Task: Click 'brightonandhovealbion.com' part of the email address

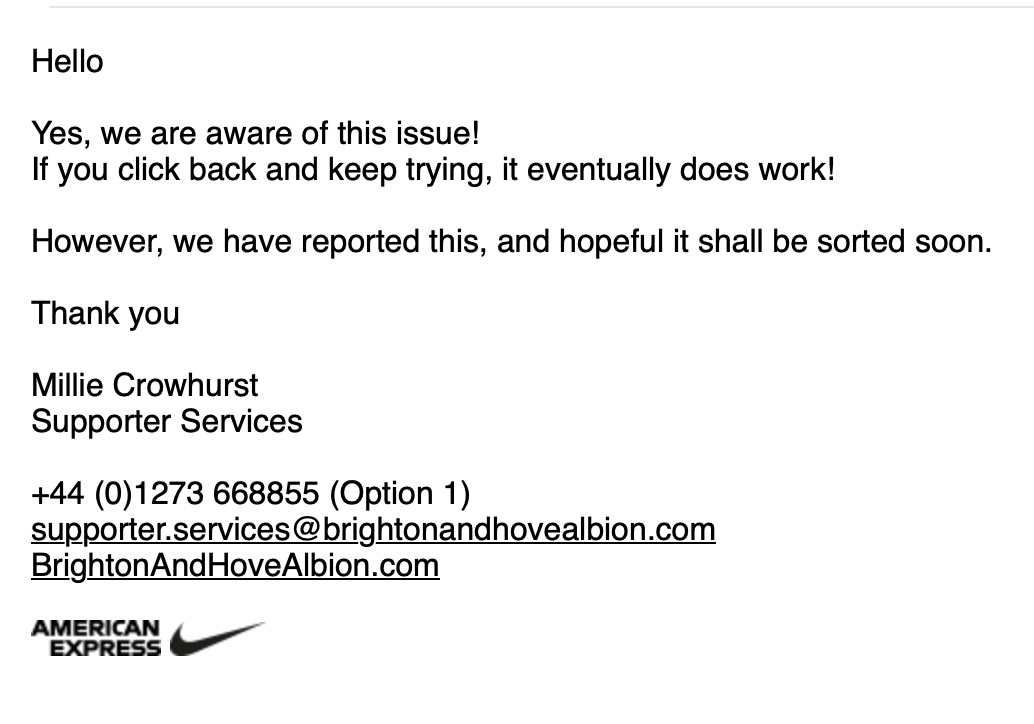Action: pyautogui.click(x=519, y=530)
